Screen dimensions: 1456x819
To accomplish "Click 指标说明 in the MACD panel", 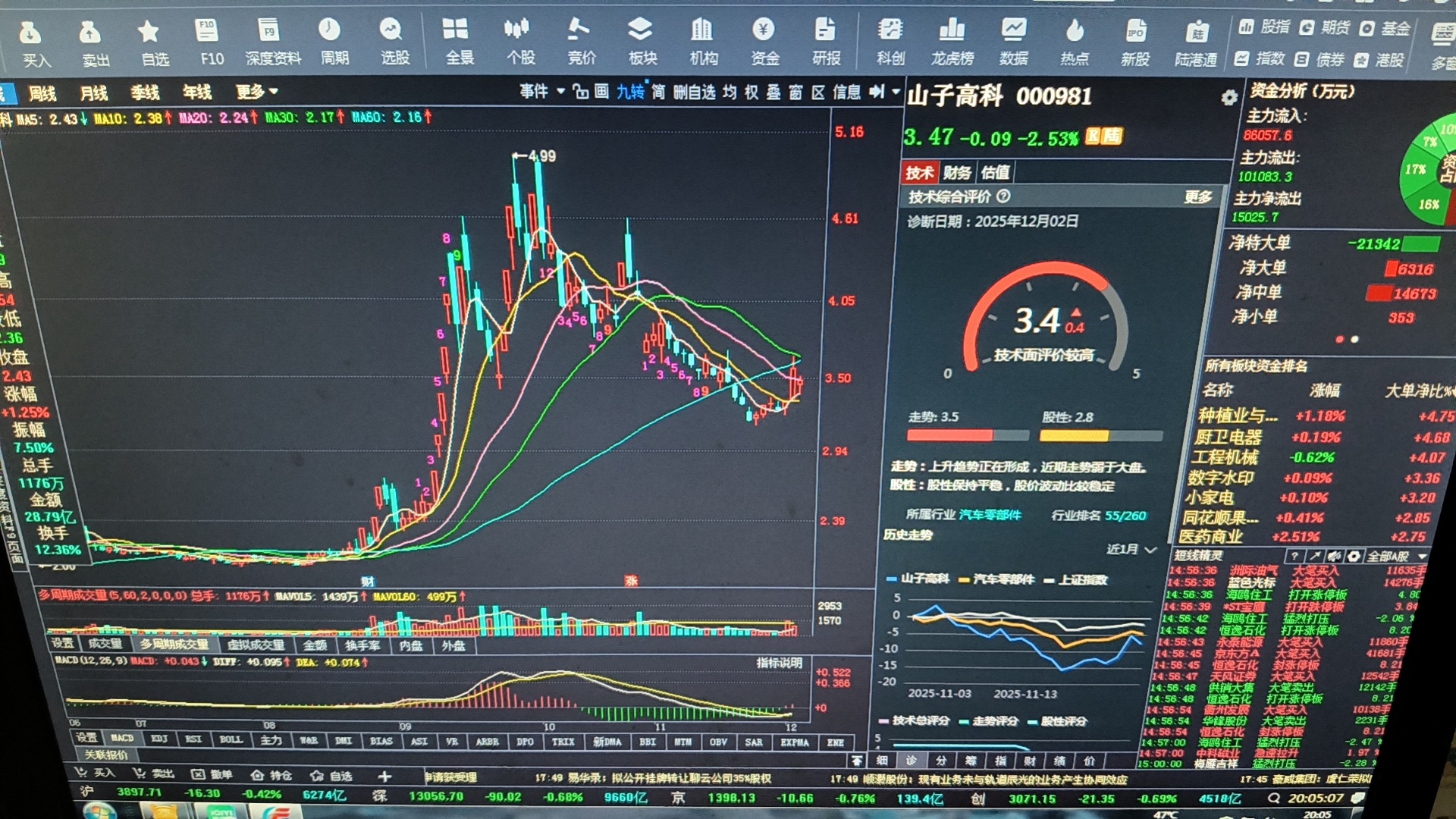I will 779,663.
